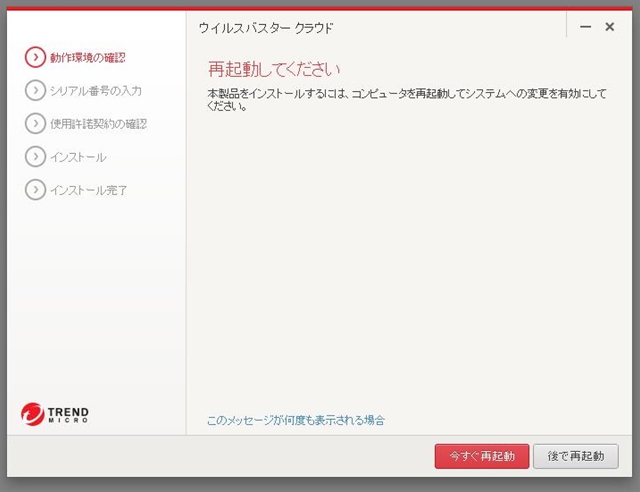The width and height of the screenshot is (640, 492).
Task: Select the 使用許諾契約の確認 step label
Action: 98,124
